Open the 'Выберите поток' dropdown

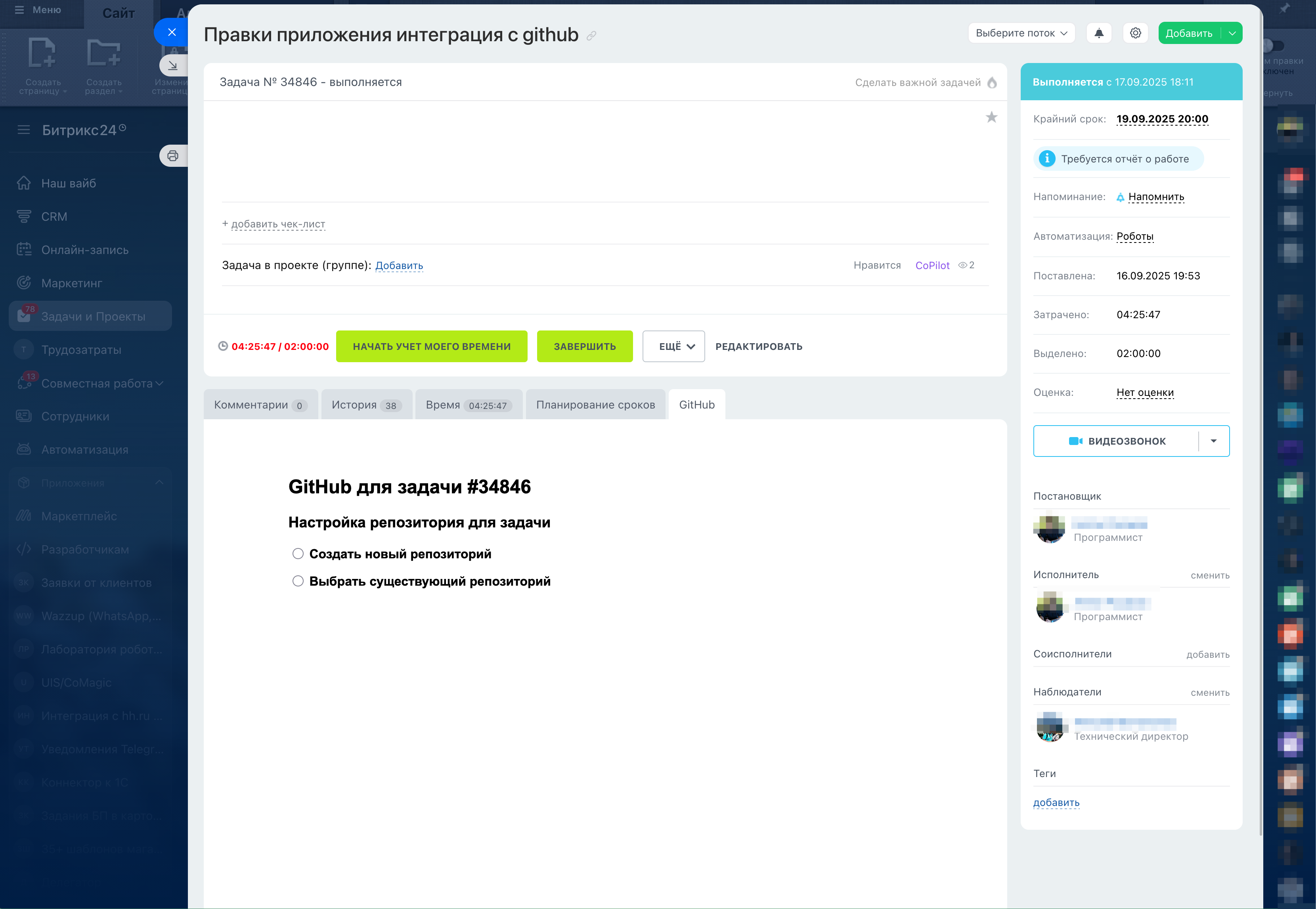point(1021,33)
